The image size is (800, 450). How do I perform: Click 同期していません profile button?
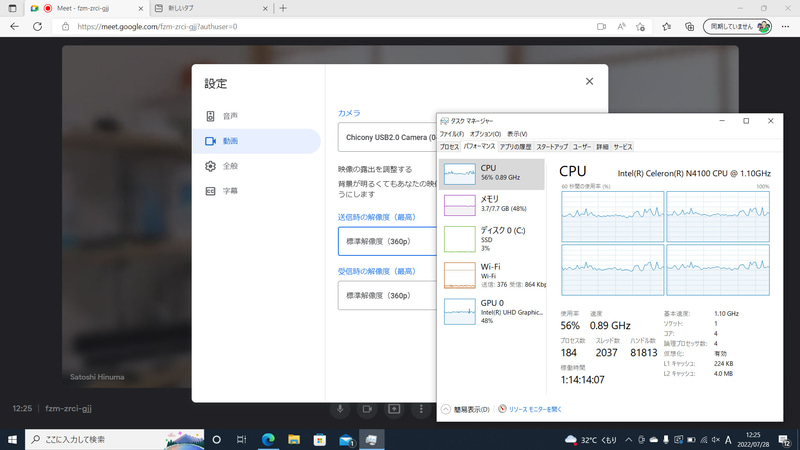737,27
